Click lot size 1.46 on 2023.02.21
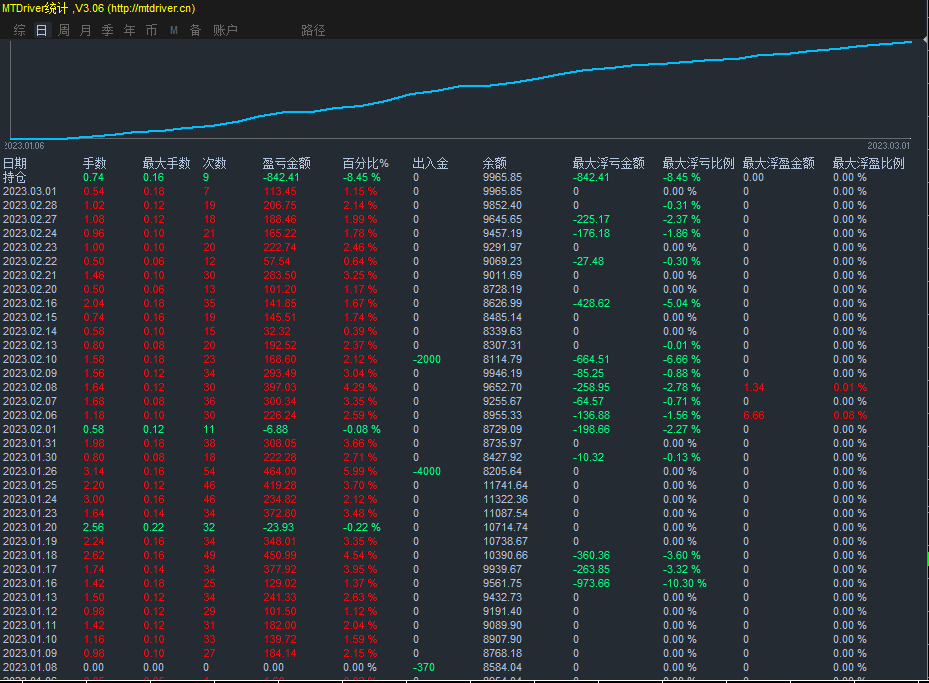The image size is (929, 683). point(94,275)
